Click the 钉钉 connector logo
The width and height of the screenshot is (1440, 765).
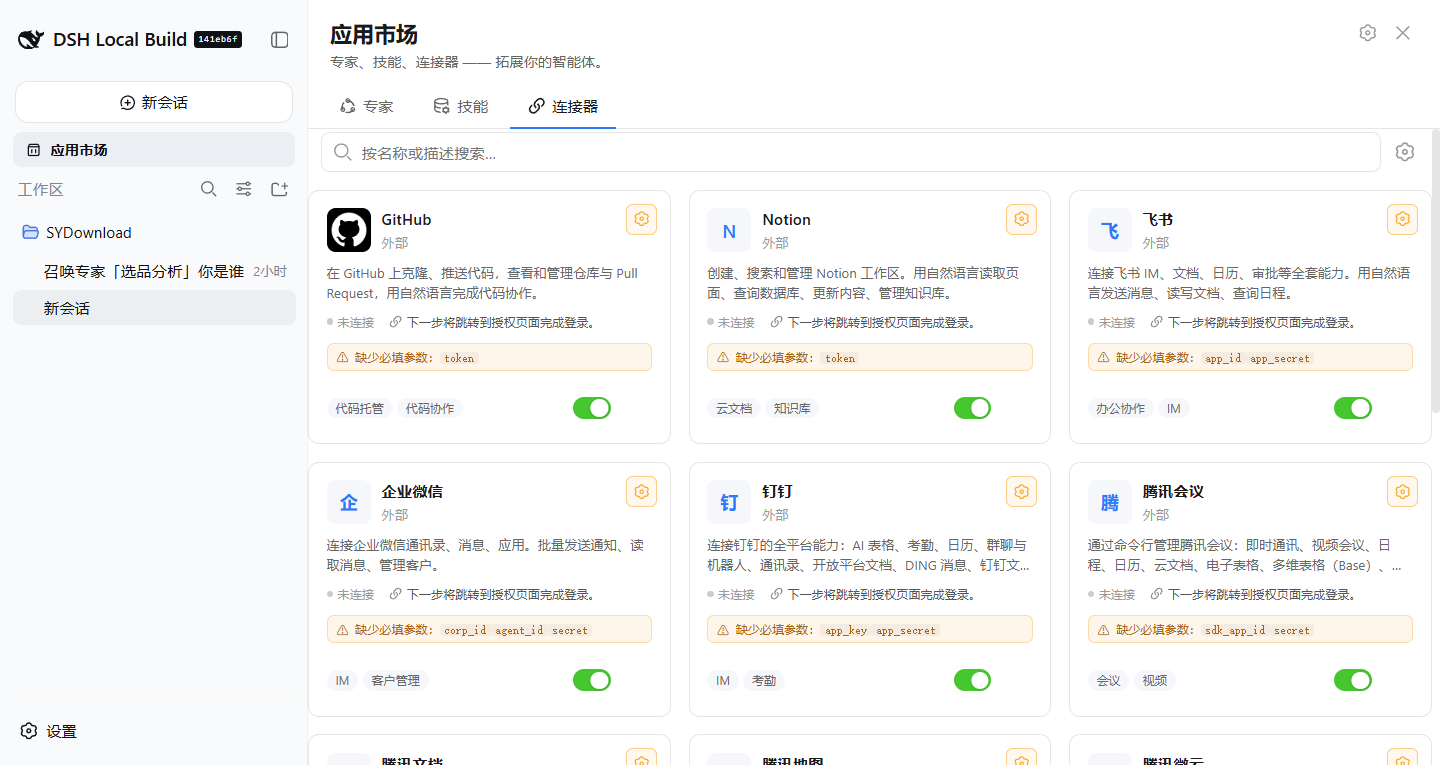[729, 502]
